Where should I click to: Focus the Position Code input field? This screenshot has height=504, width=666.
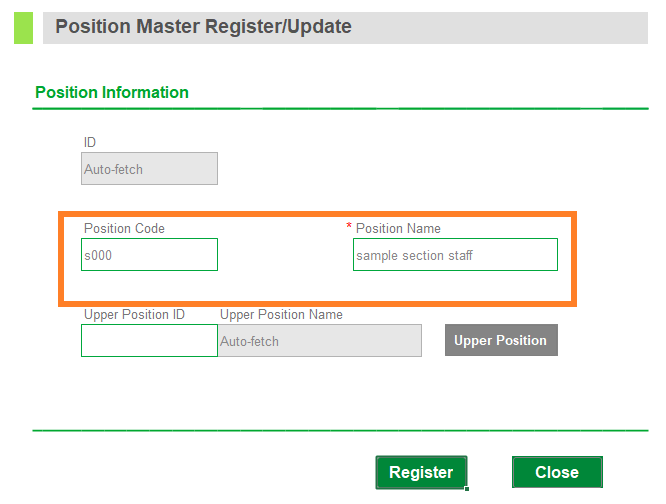(149, 255)
